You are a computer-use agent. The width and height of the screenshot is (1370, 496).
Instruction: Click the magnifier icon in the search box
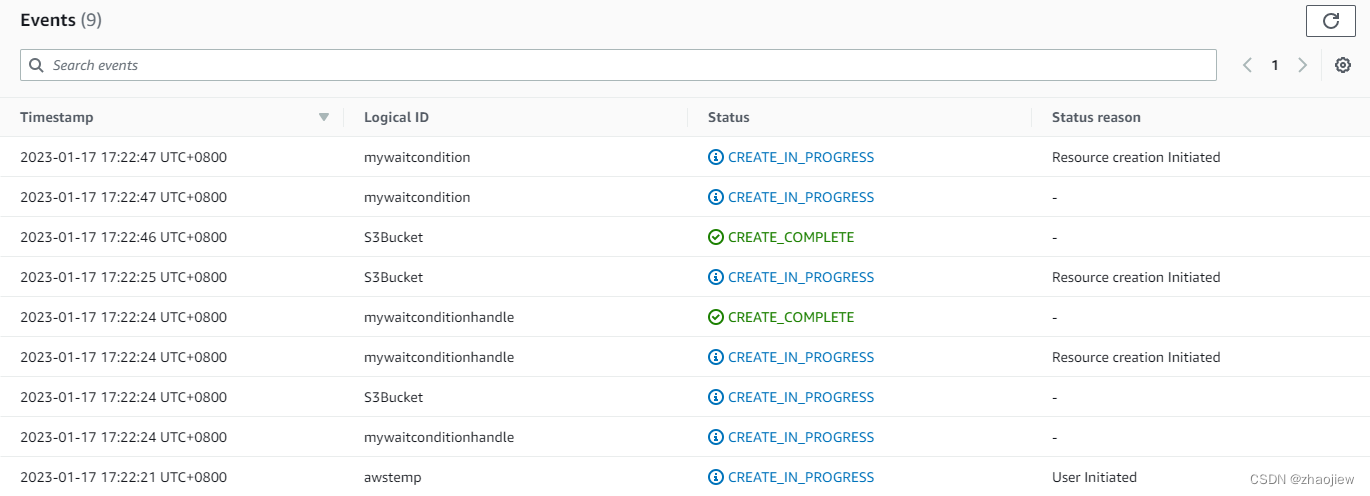point(36,65)
